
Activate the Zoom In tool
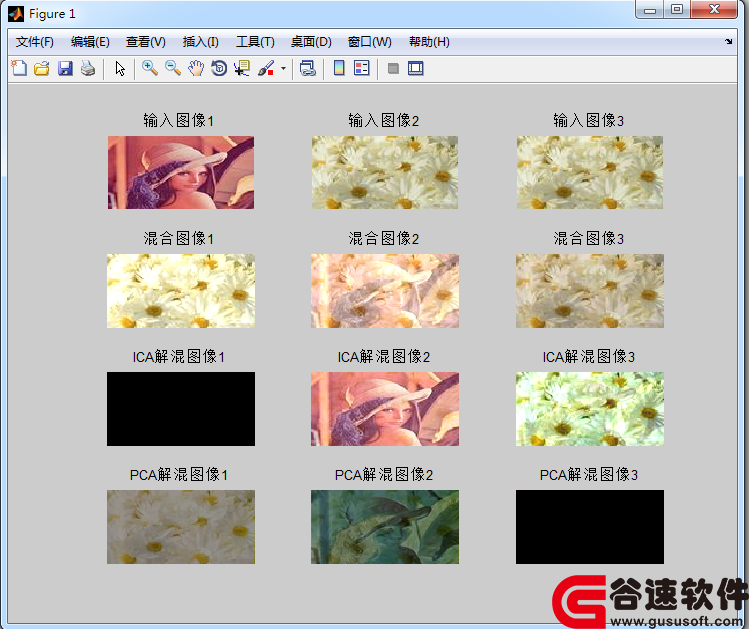tap(150, 68)
